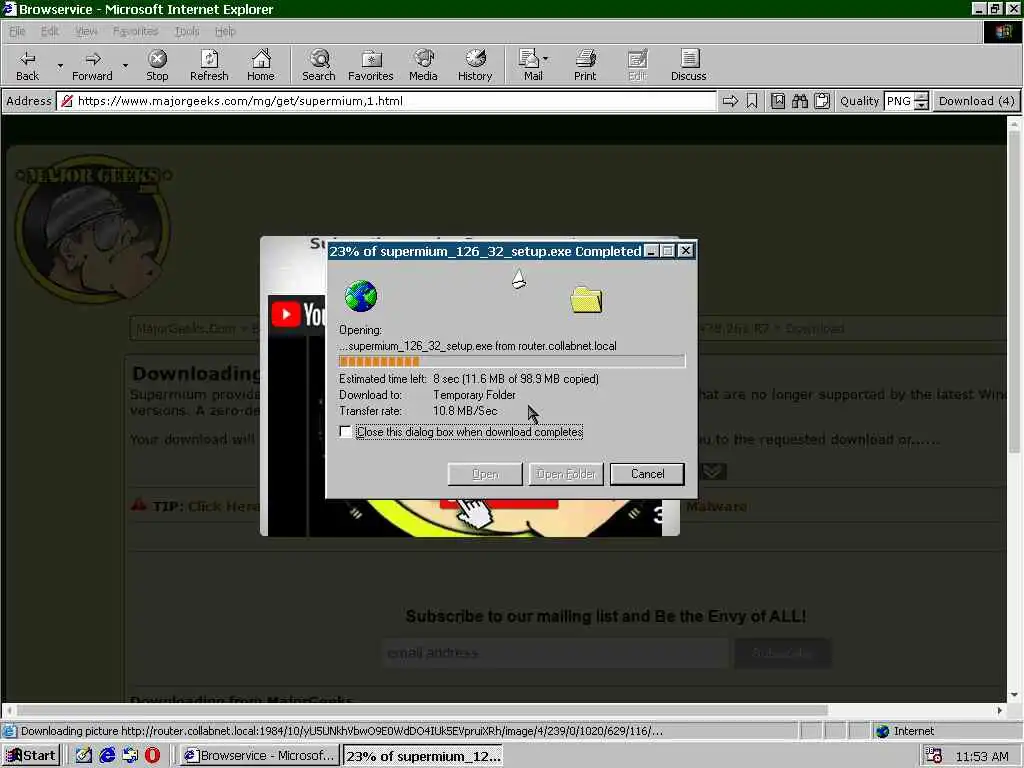This screenshot has width=1024, height=768.
Task: Click the yellow folder icon in download dialog
Action: tap(586, 300)
